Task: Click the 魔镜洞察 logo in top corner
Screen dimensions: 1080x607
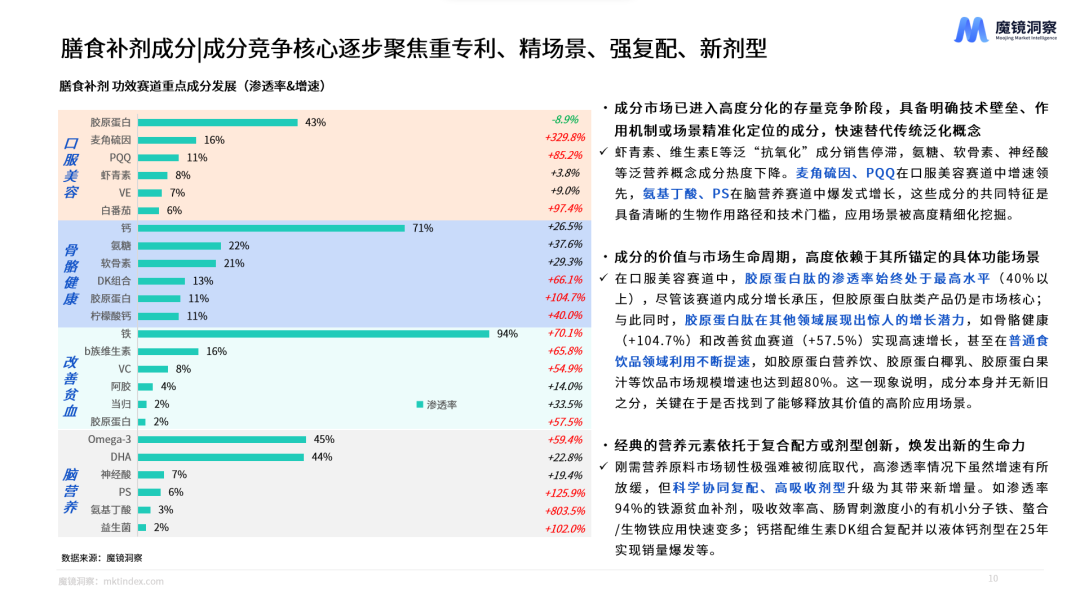Action: (x=1005, y=29)
